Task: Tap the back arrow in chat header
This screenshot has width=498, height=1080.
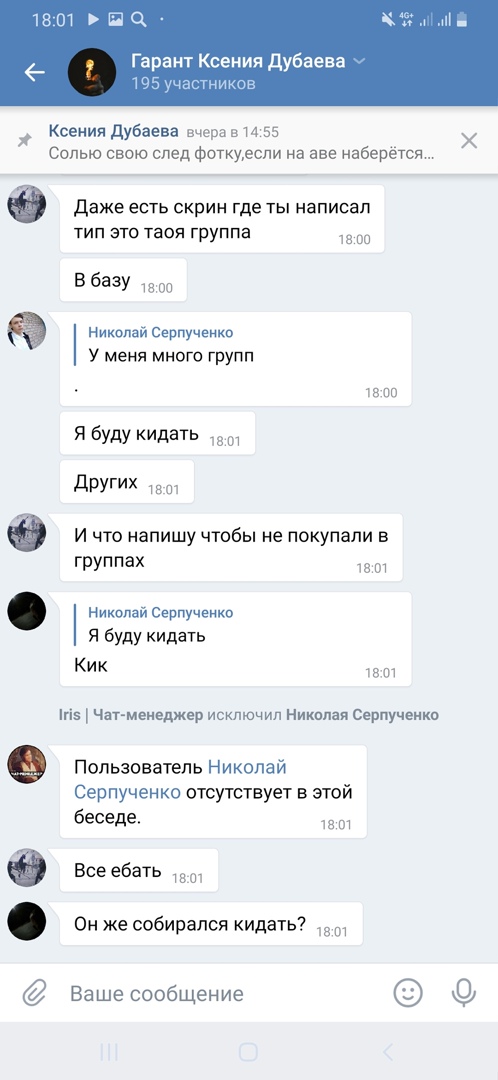Action: click(x=34, y=72)
